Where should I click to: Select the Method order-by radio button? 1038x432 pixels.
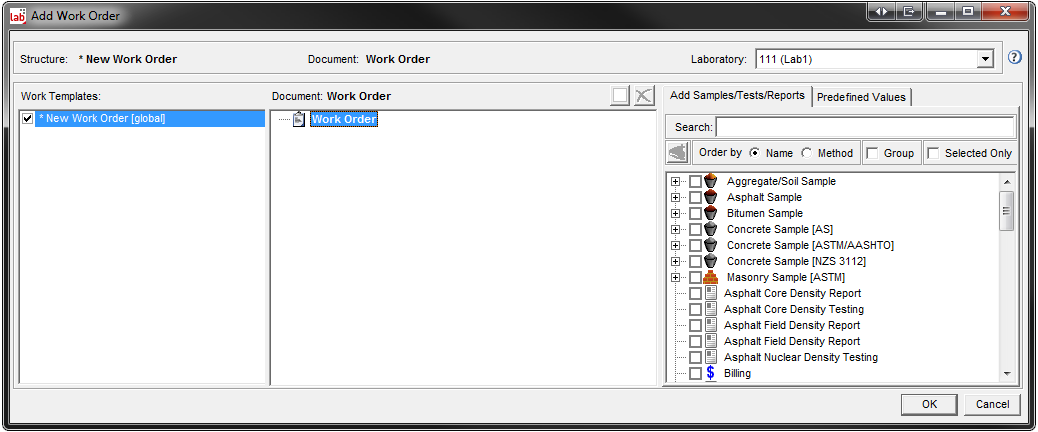pyautogui.click(x=807, y=153)
